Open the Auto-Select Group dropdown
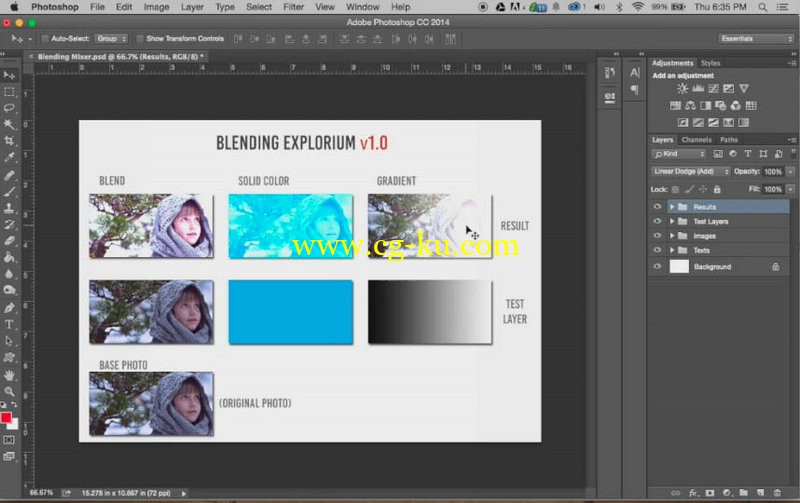Viewport: 800px width, 503px height. coord(111,39)
